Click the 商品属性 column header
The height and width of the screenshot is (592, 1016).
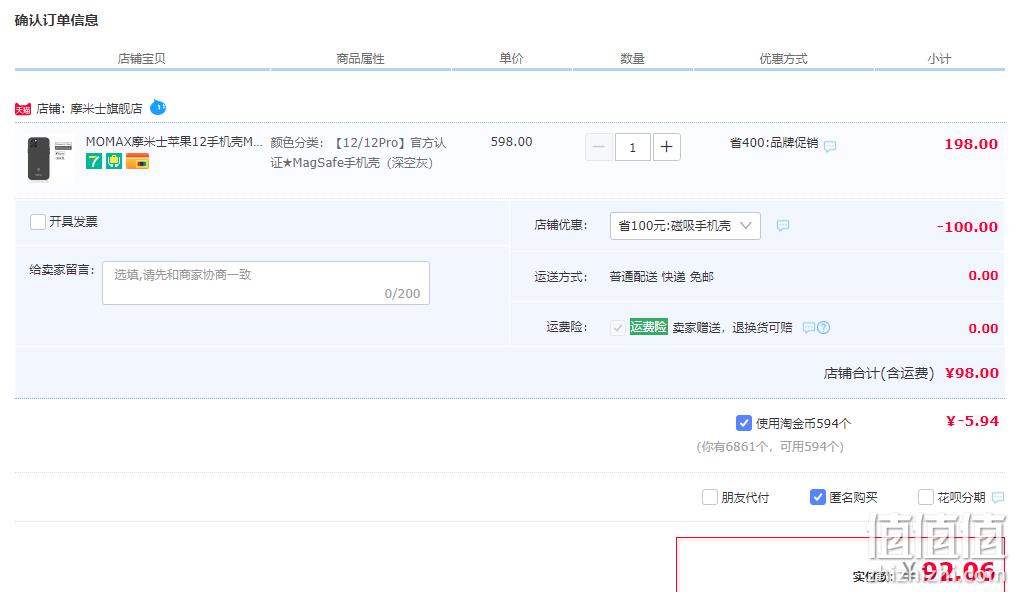pos(360,59)
